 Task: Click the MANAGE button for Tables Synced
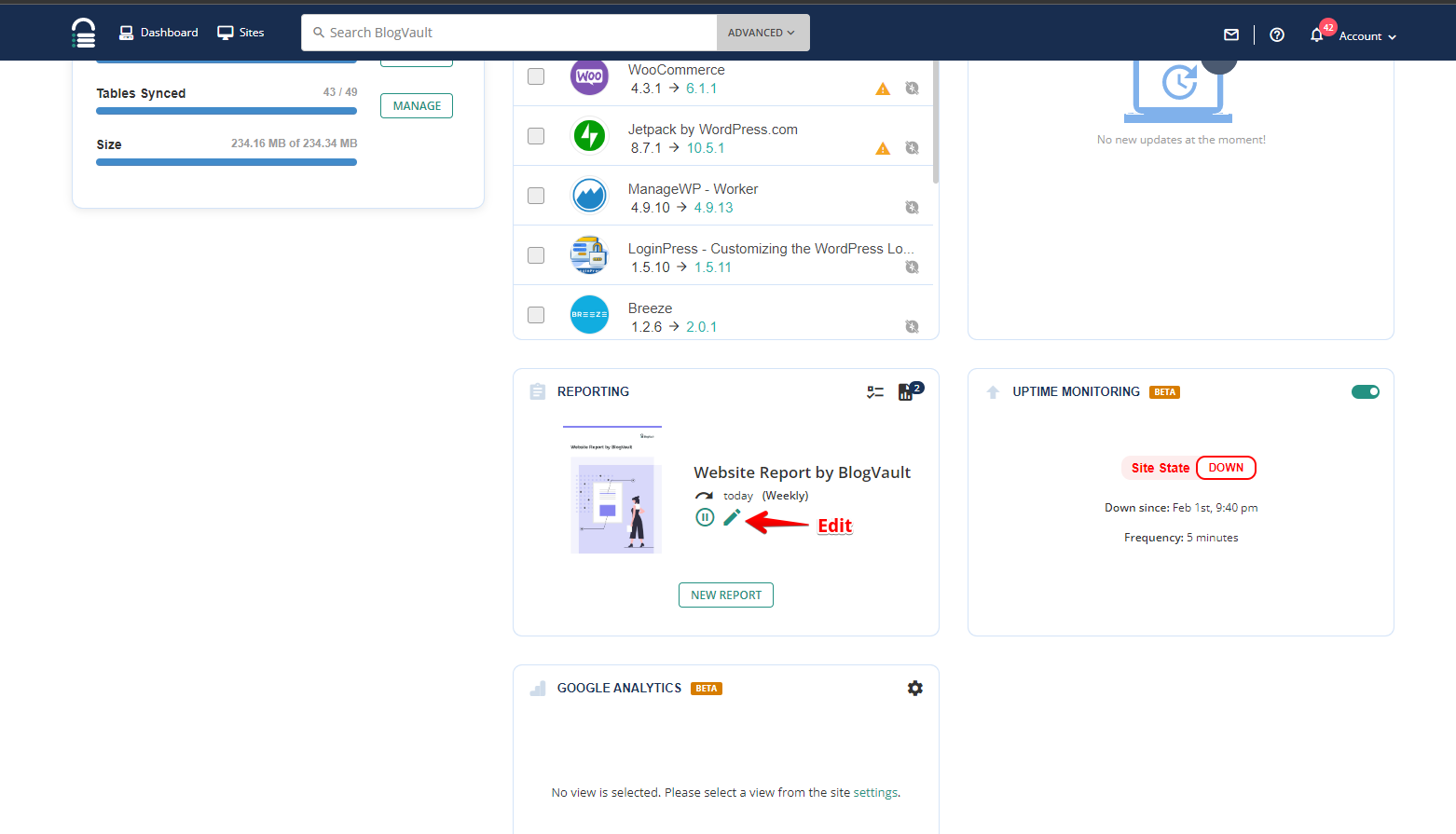(x=417, y=106)
